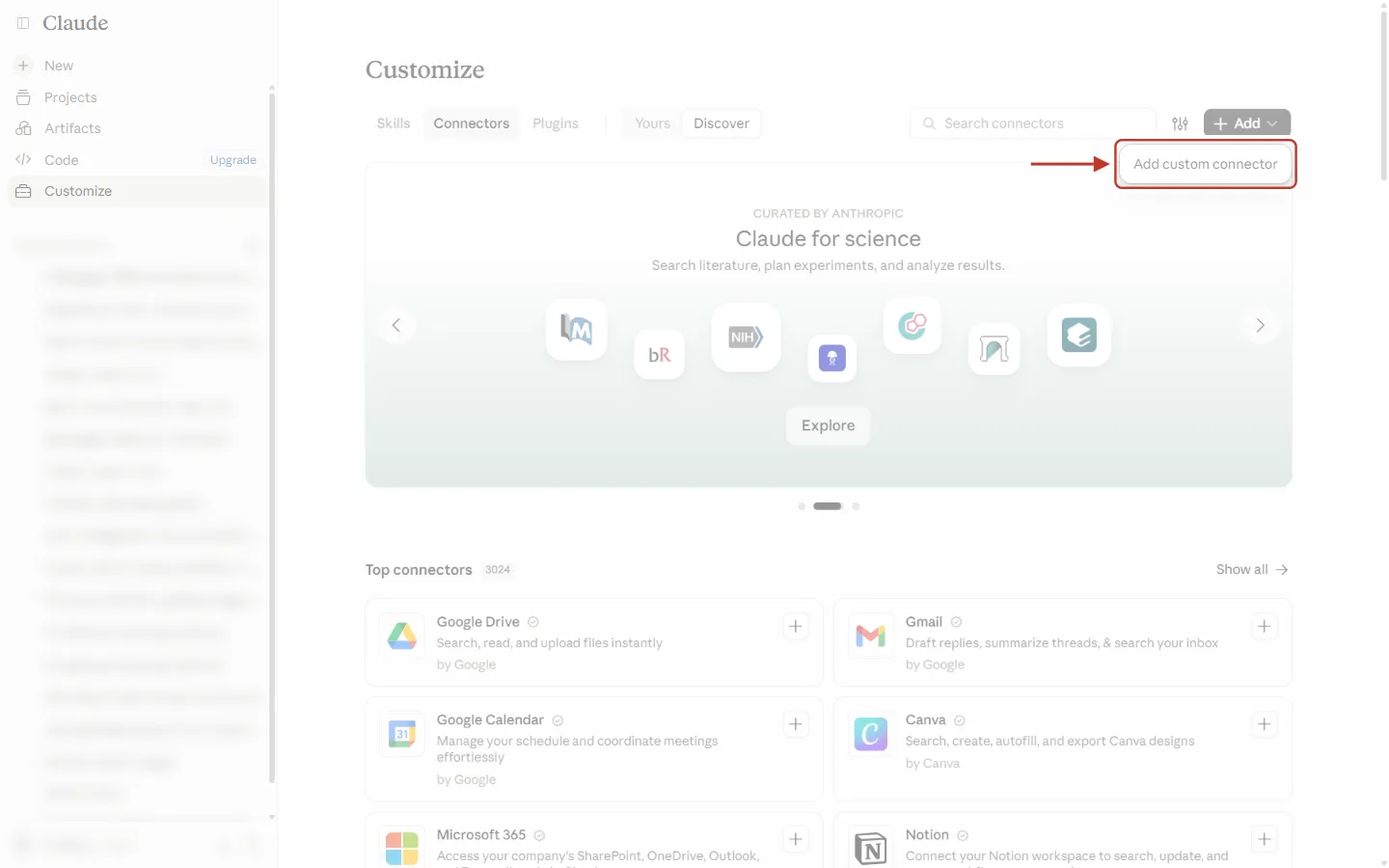Choose Add custom connector from the menu

[1206, 164]
